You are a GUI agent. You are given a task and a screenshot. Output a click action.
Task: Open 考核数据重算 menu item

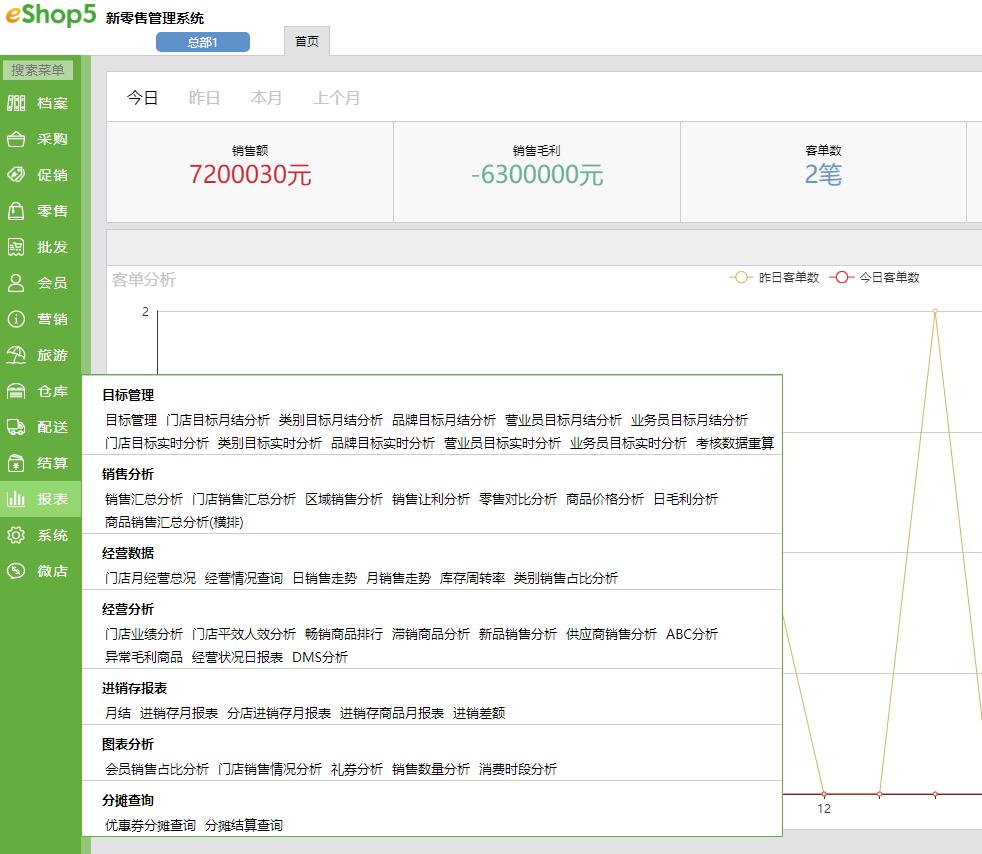[x=735, y=443]
